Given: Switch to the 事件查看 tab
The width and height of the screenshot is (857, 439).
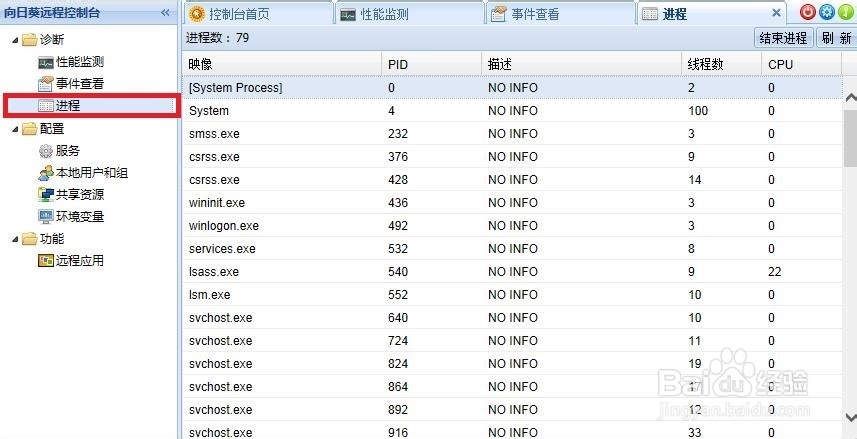Looking at the screenshot, I should (x=560, y=14).
